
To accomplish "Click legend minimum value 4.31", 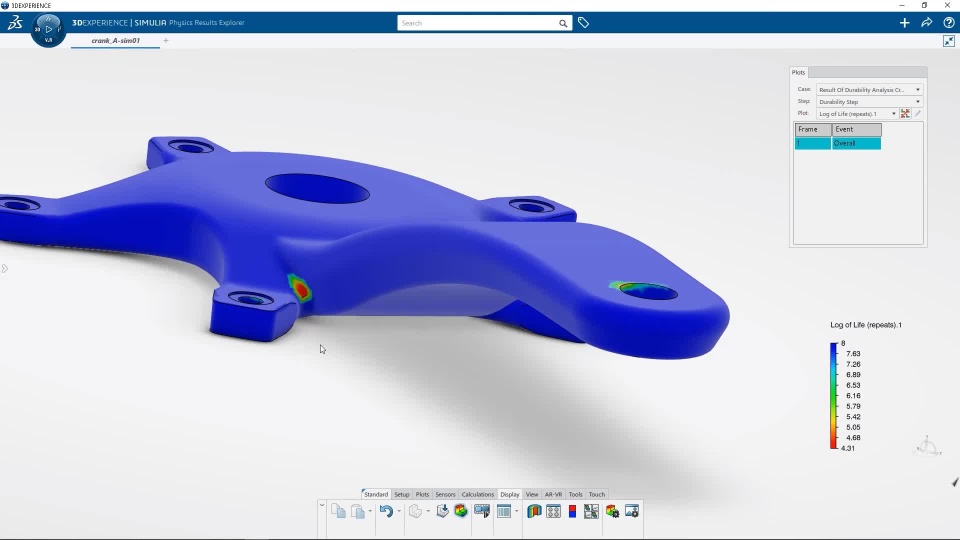I will tap(848, 448).
